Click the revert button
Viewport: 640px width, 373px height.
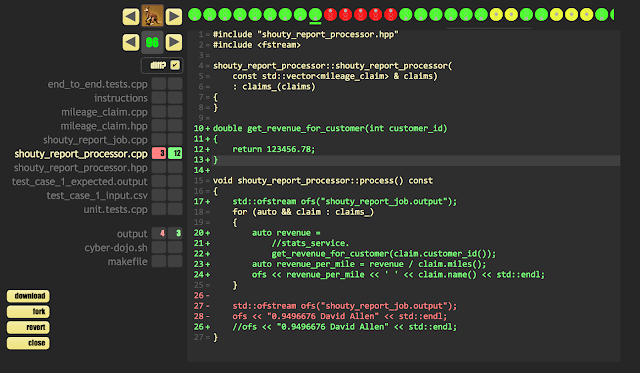pyautogui.click(x=28, y=327)
